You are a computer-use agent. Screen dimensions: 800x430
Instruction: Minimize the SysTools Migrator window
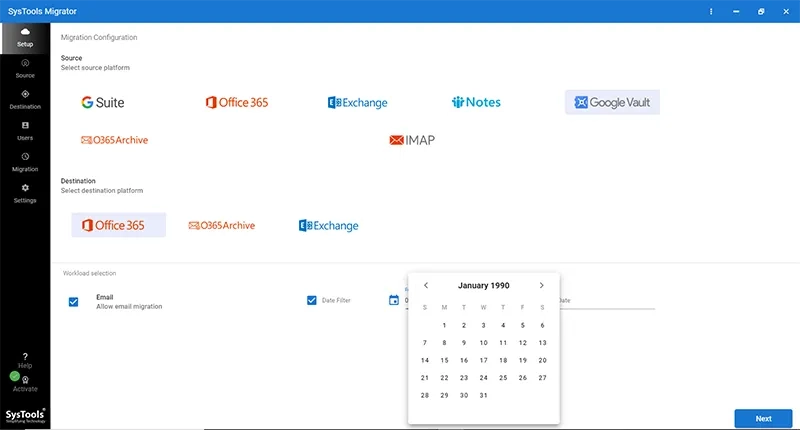tap(736, 11)
